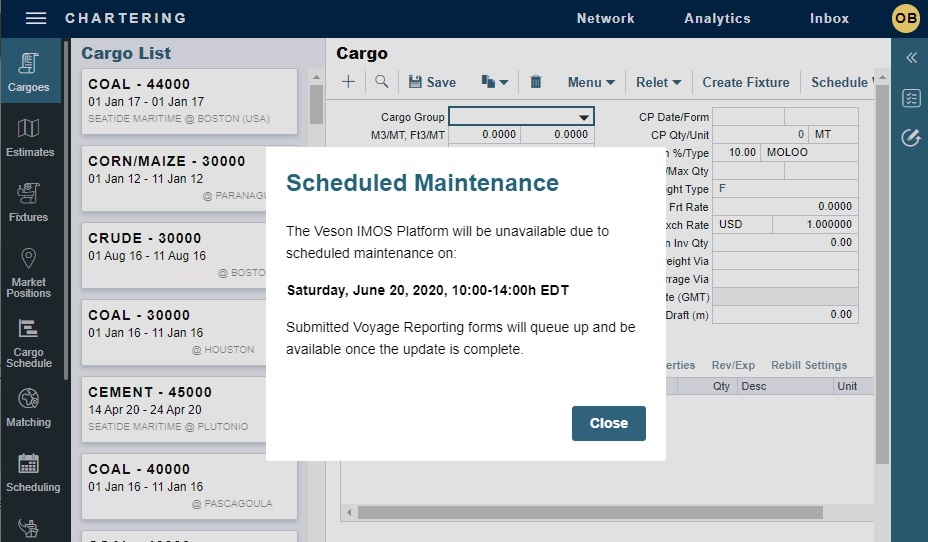Open the Estimates sidebar module
928x542 pixels.
29,137
